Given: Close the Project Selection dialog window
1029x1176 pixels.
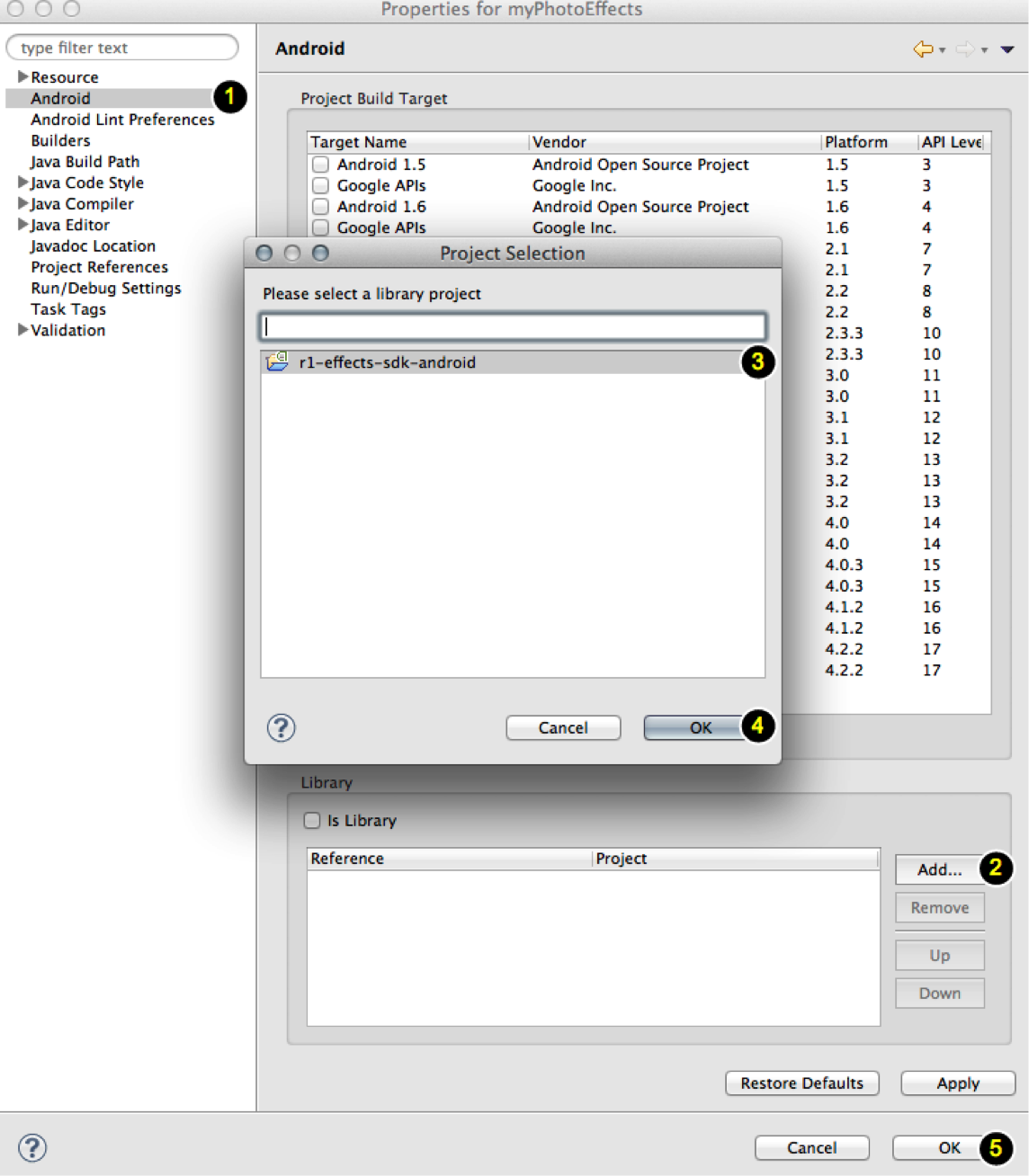Looking at the screenshot, I should 264,253.
